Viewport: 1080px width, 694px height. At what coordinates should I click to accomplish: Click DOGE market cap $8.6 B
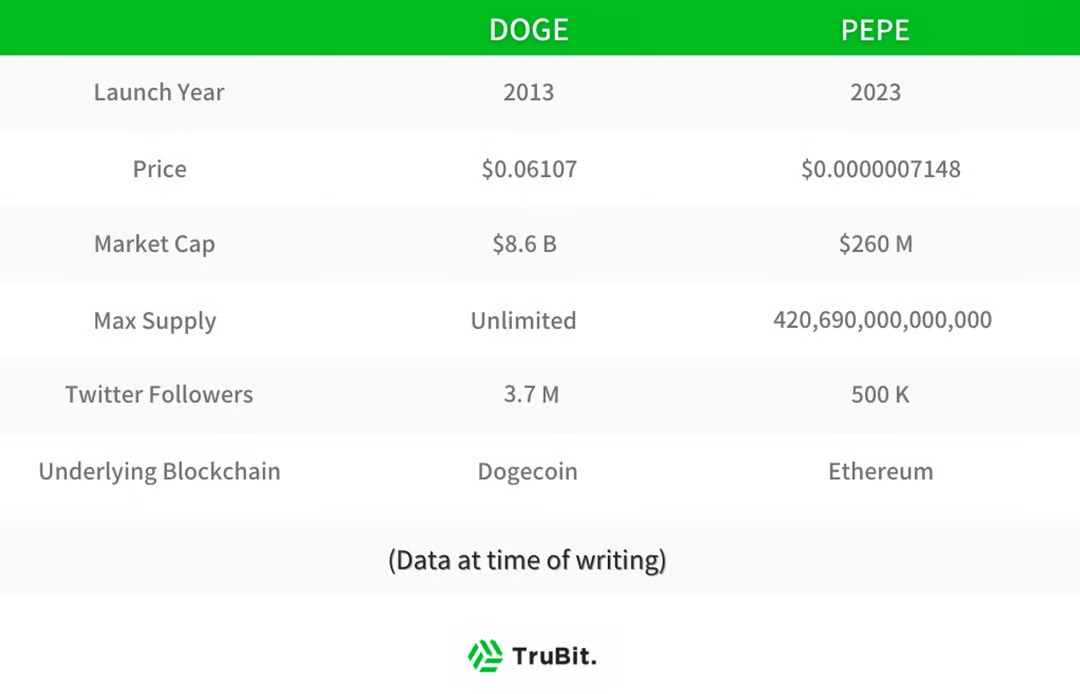pos(524,244)
